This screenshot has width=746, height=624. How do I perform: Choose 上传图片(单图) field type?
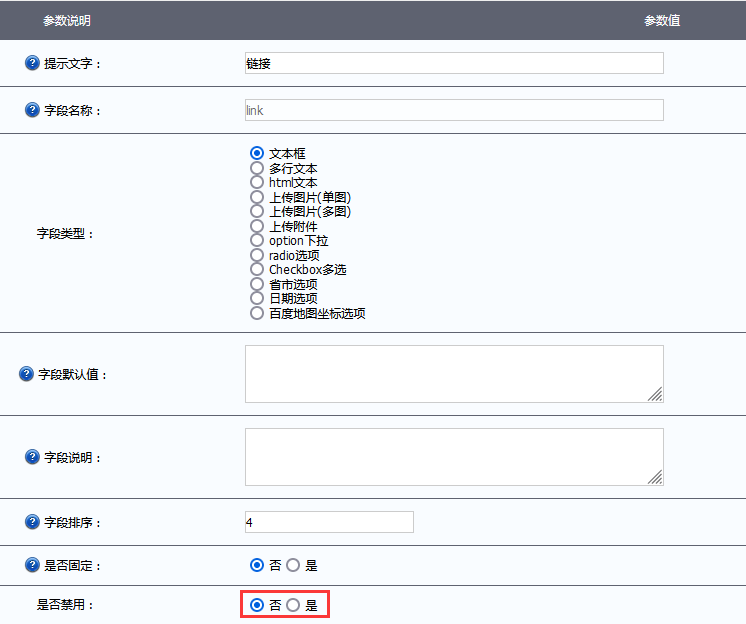[x=257, y=198]
